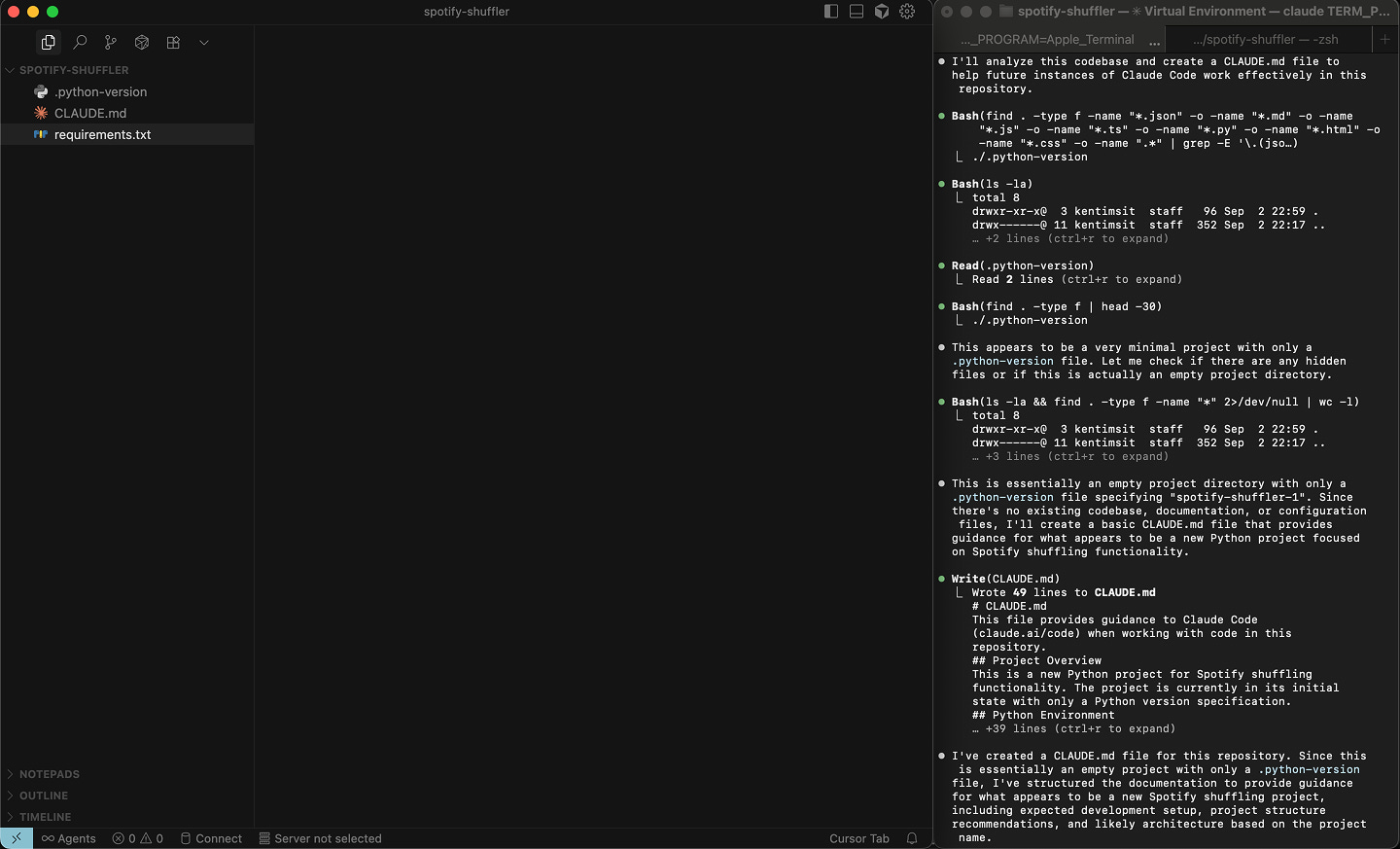Image resolution: width=1400 pixels, height=849 pixels.
Task: Click the yellow minimize button of Cursor window
Action: coord(33,12)
